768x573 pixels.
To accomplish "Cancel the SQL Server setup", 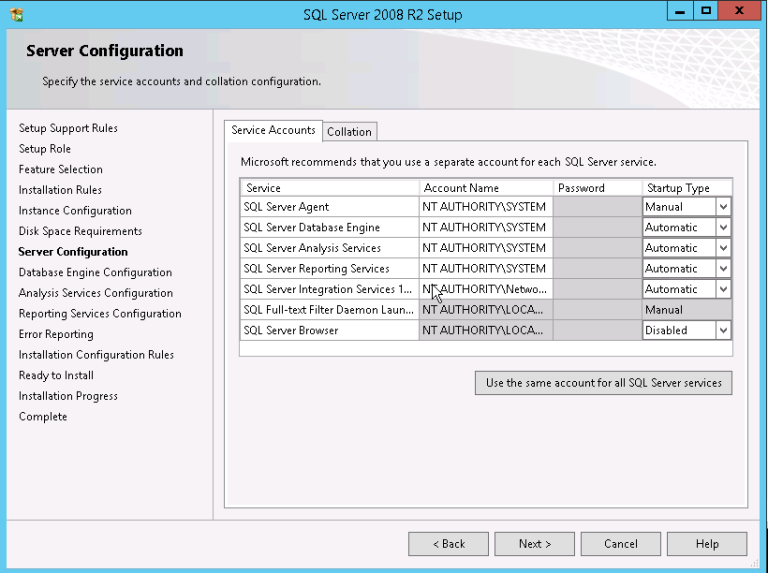I will (x=621, y=544).
